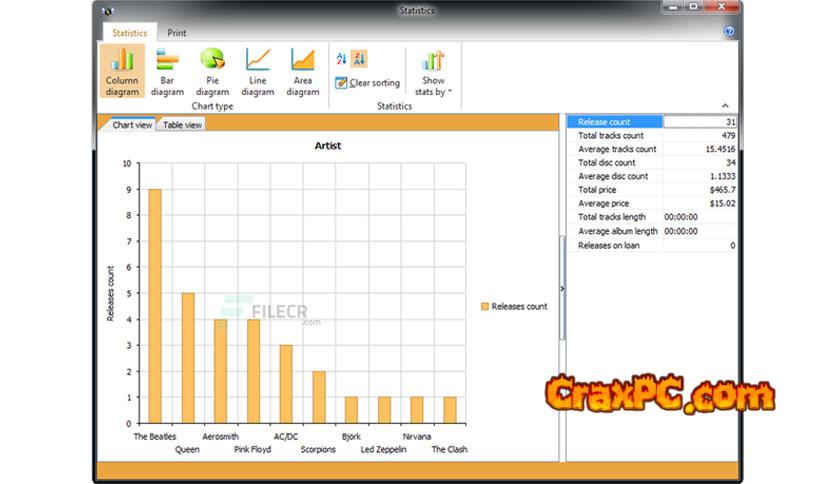
Task: Select the Average price row
Action: pyautogui.click(x=652, y=204)
